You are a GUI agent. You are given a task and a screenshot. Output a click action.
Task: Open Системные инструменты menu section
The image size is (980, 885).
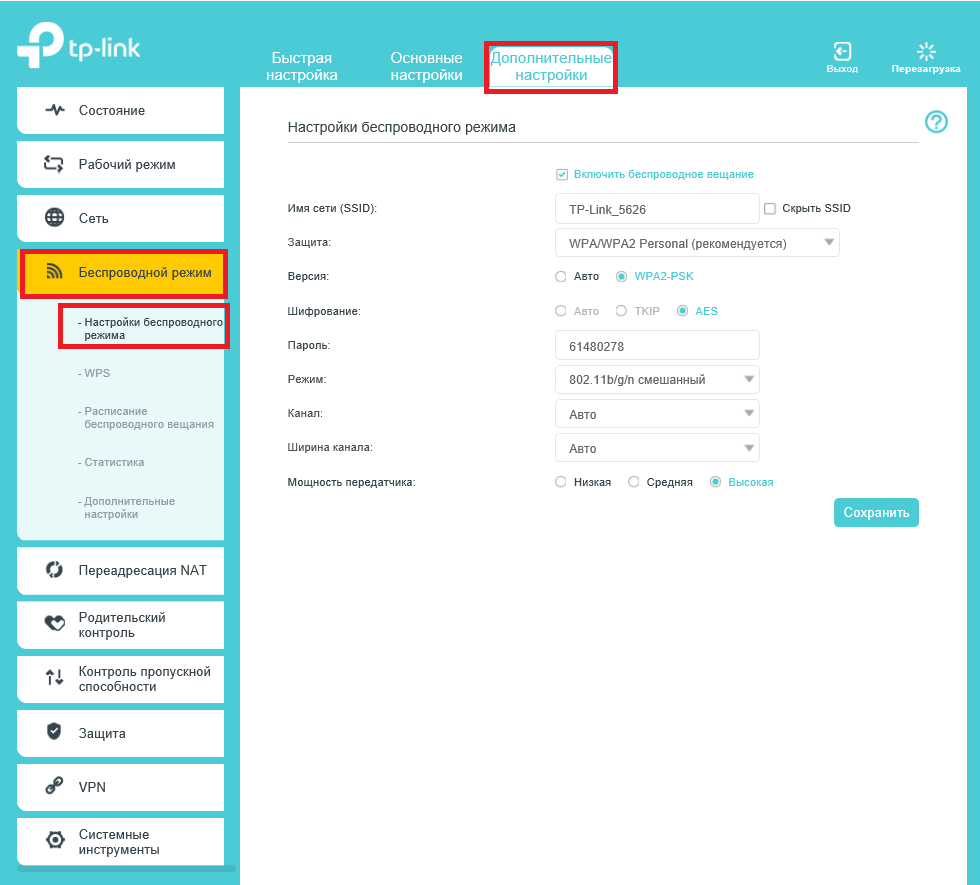coord(121,841)
